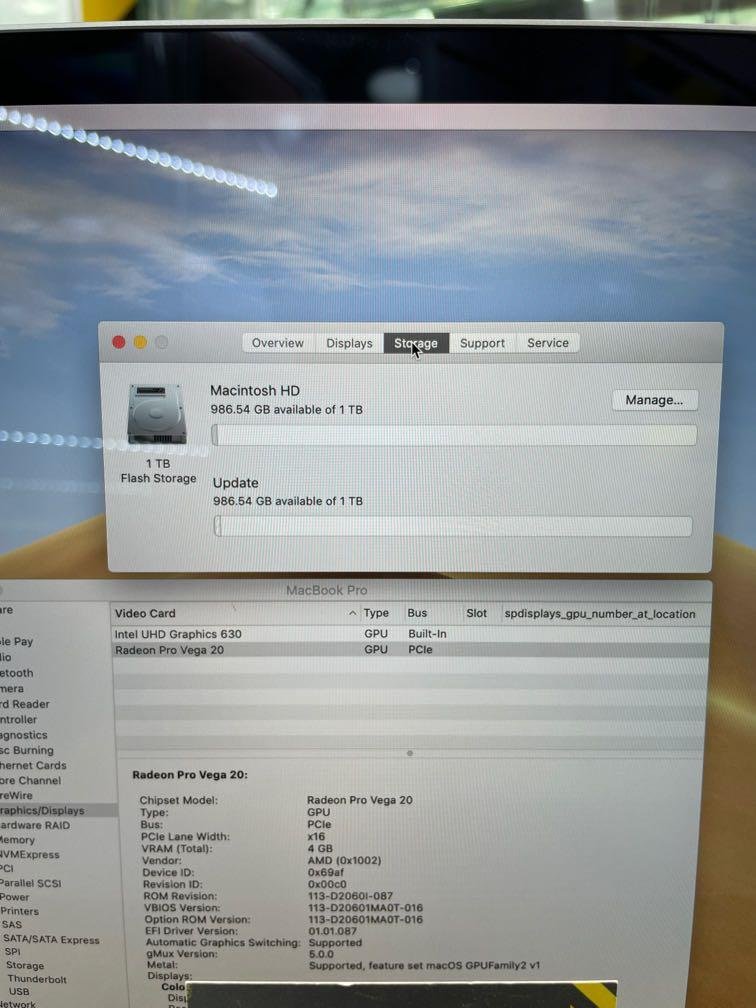
Task: Click spdisplays_gpu_number_at_location column header
Action: [600, 614]
